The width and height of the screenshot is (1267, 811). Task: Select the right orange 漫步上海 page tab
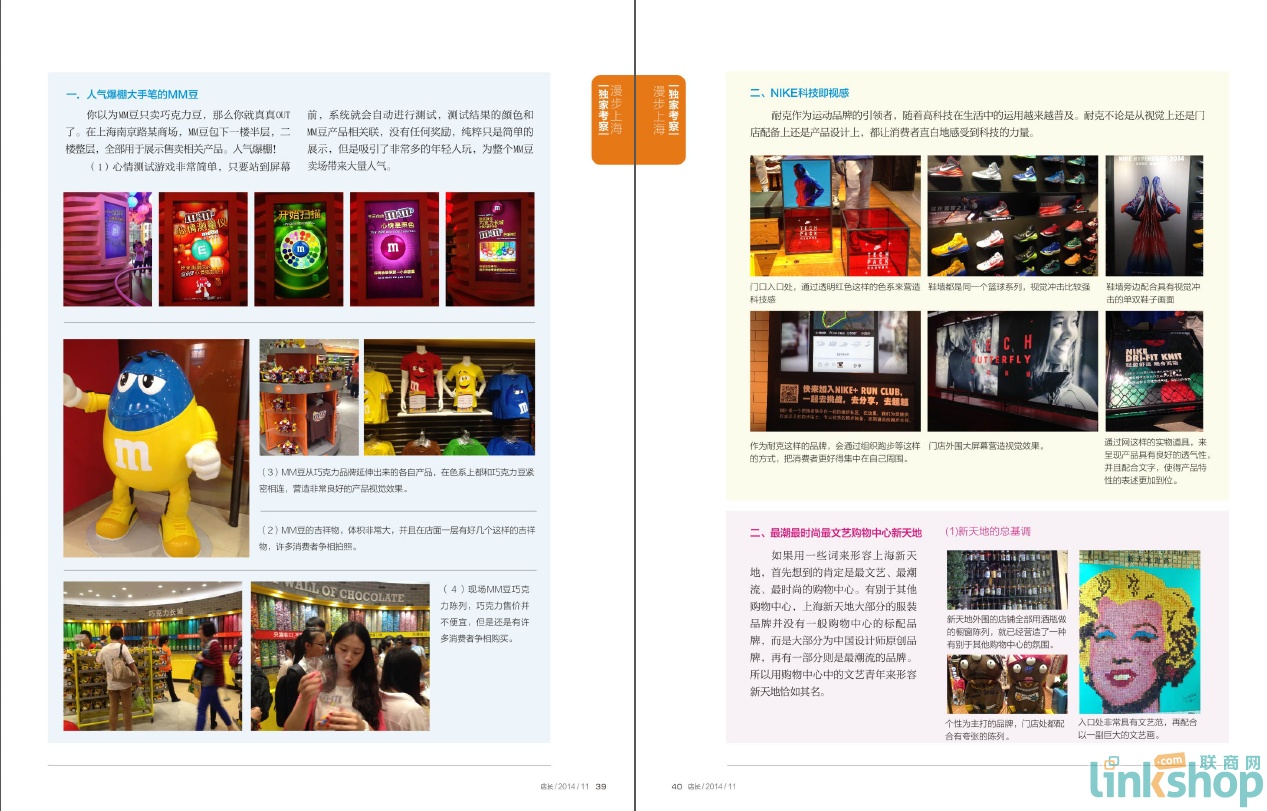tap(660, 116)
